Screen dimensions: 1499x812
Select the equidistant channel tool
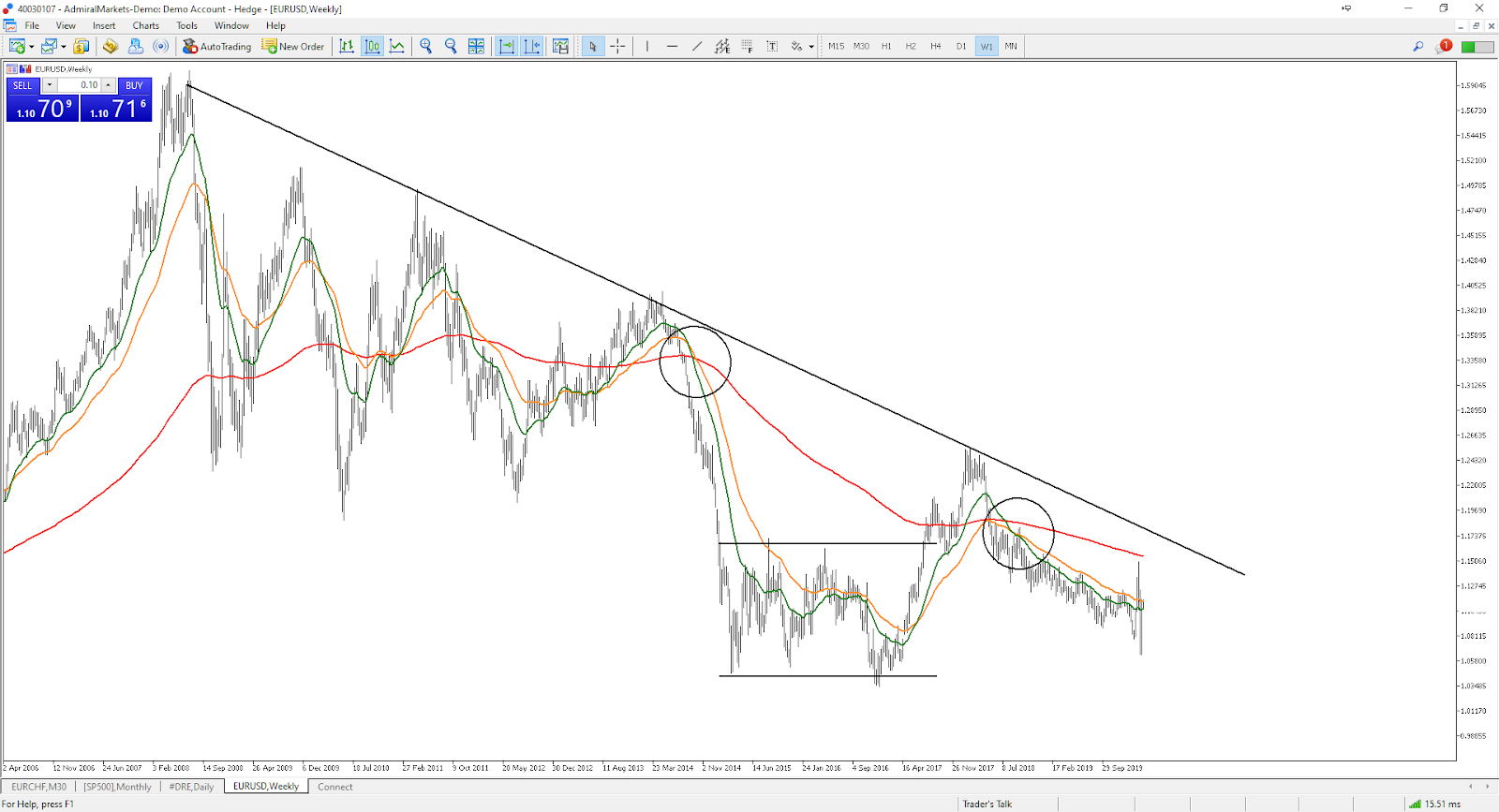pyautogui.click(x=722, y=46)
